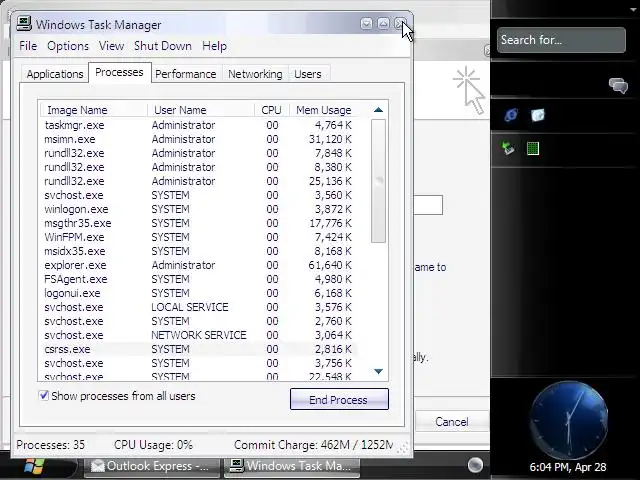This screenshot has width=640, height=480.
Task: Minimize the Task Manager window
Action: 366,24
